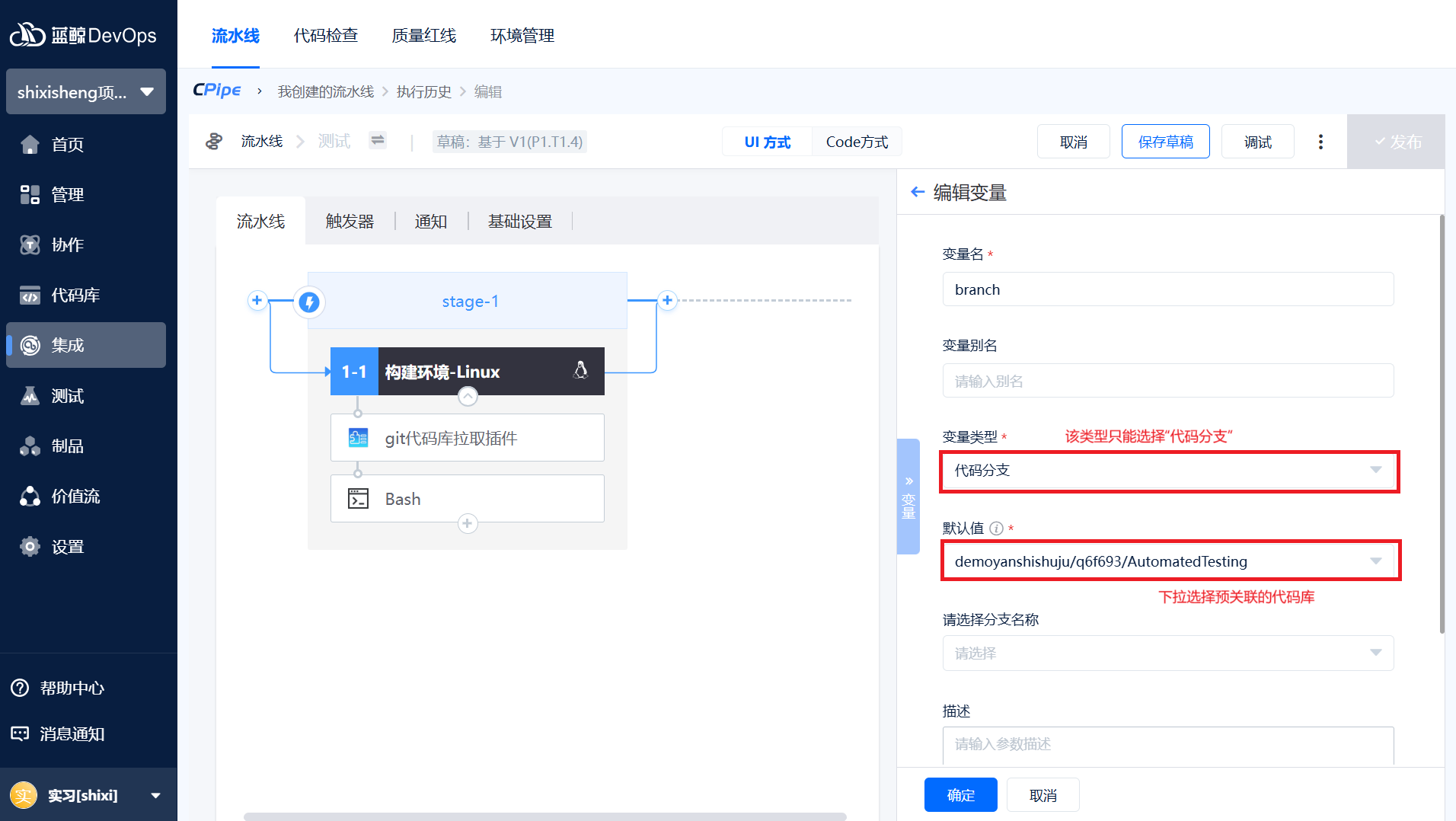Open the 代码检查 top menu
The image size is (1456, 821).
click(x=326, y=36)
